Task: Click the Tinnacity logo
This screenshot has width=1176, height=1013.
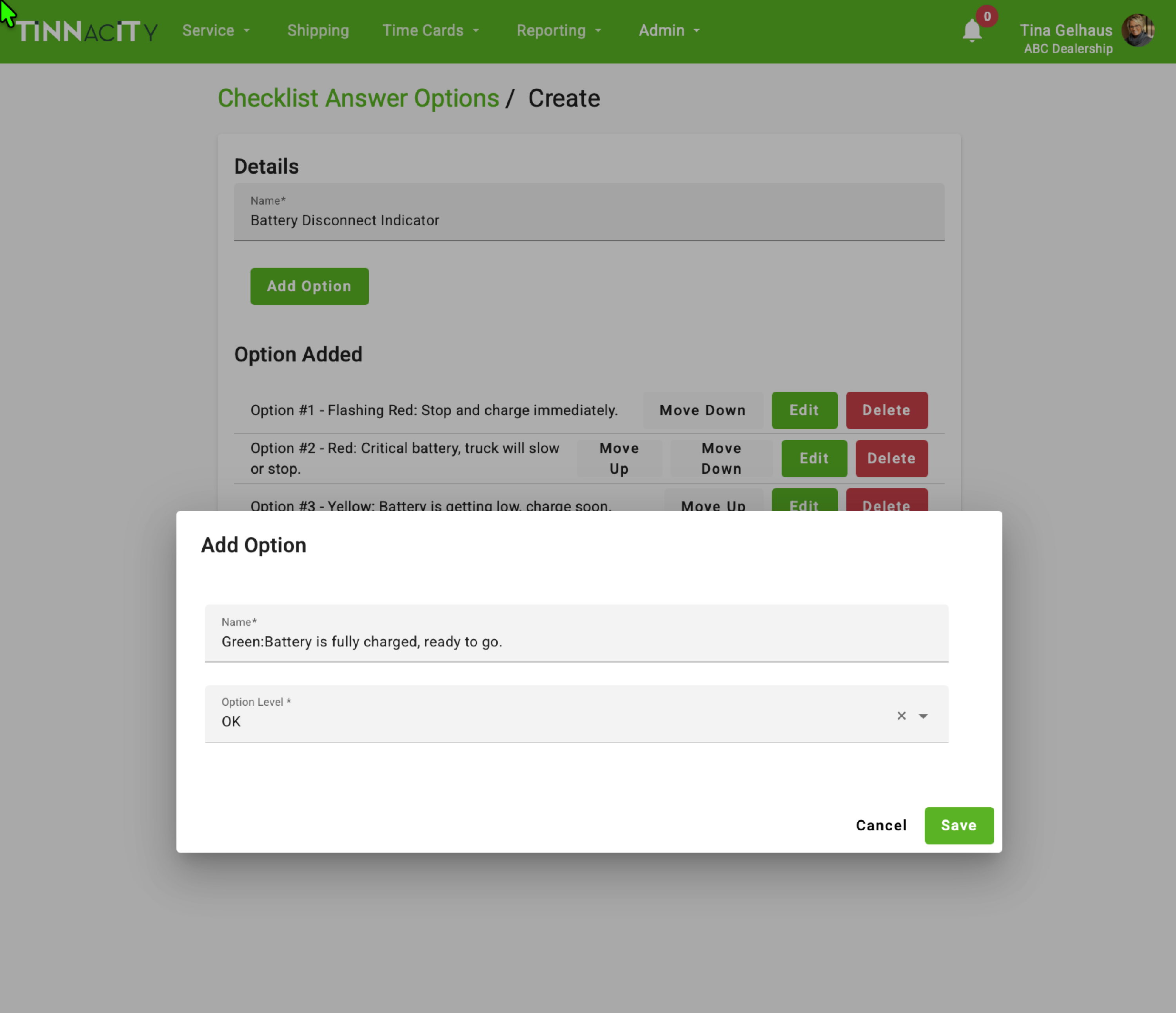Action: point(86,31)
